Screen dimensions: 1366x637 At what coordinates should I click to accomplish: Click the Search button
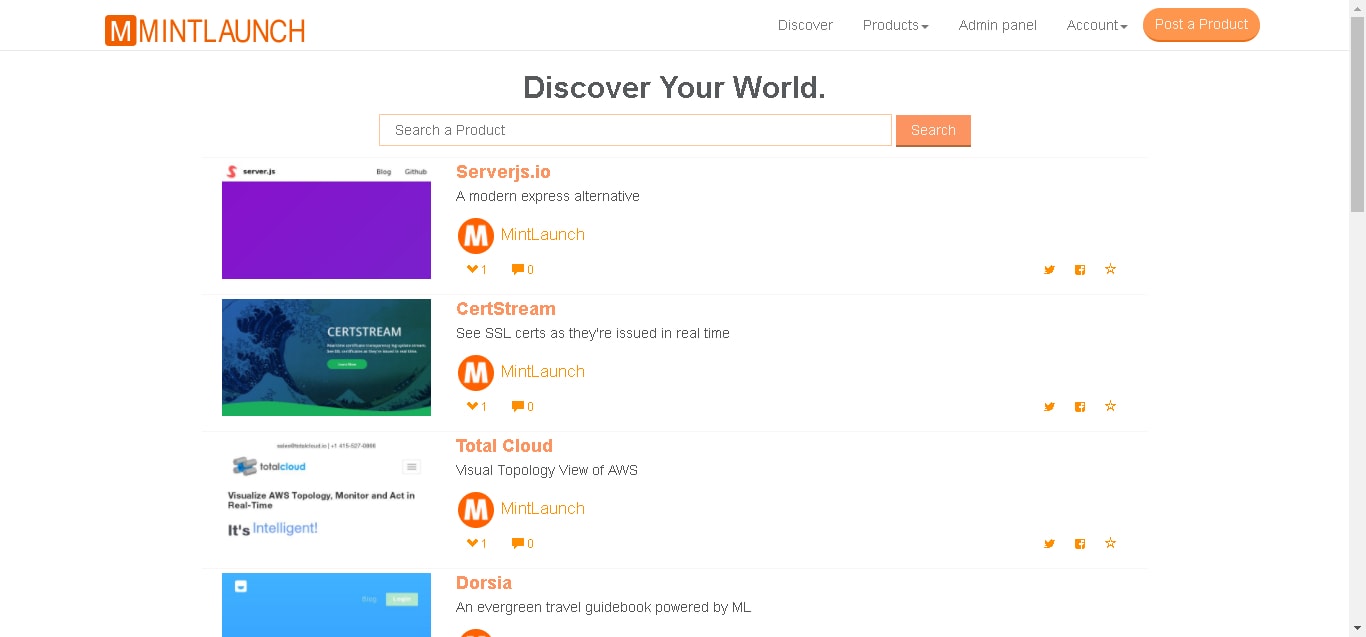pyautogui.click(x=933, y=130)
